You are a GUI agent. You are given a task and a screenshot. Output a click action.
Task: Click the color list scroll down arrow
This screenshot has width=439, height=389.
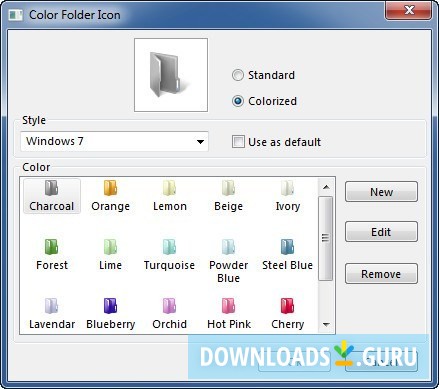point(326,324)
